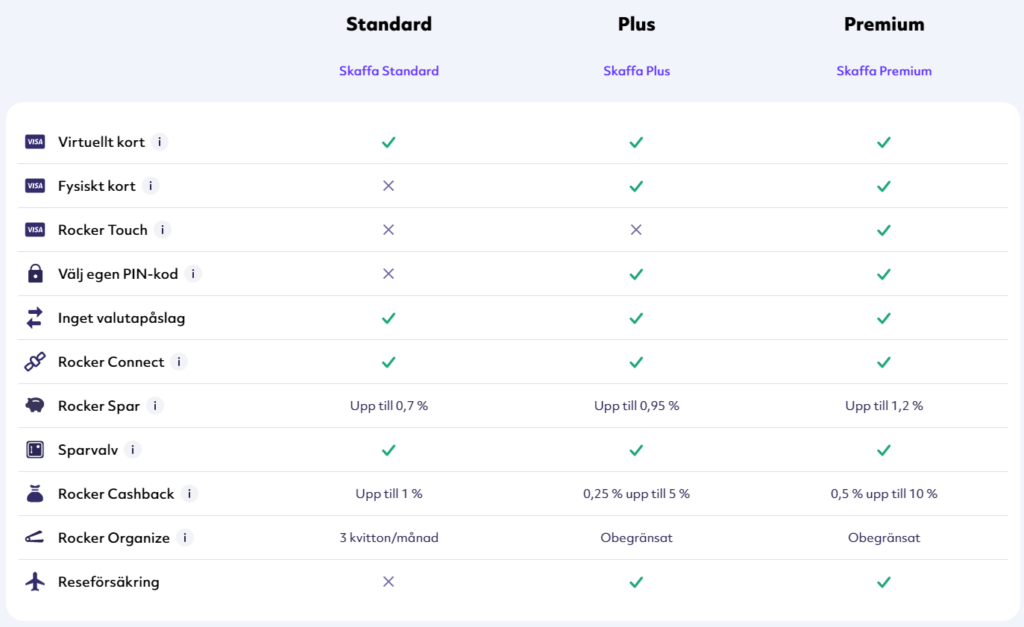
Task: Click the Rocker Connect chain-link icon
Action: [35, 362]
